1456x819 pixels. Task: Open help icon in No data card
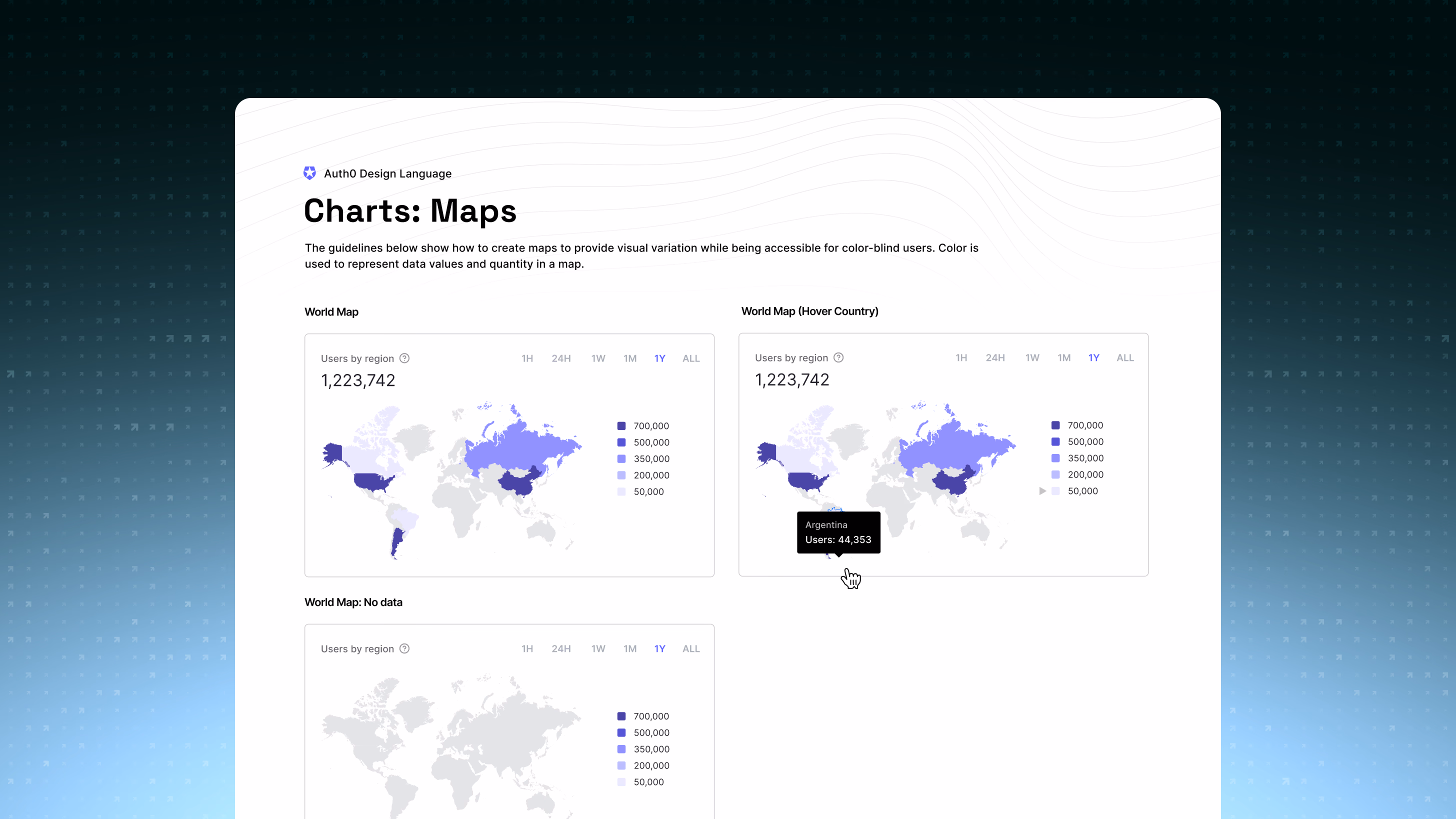[x=404, y=648]
